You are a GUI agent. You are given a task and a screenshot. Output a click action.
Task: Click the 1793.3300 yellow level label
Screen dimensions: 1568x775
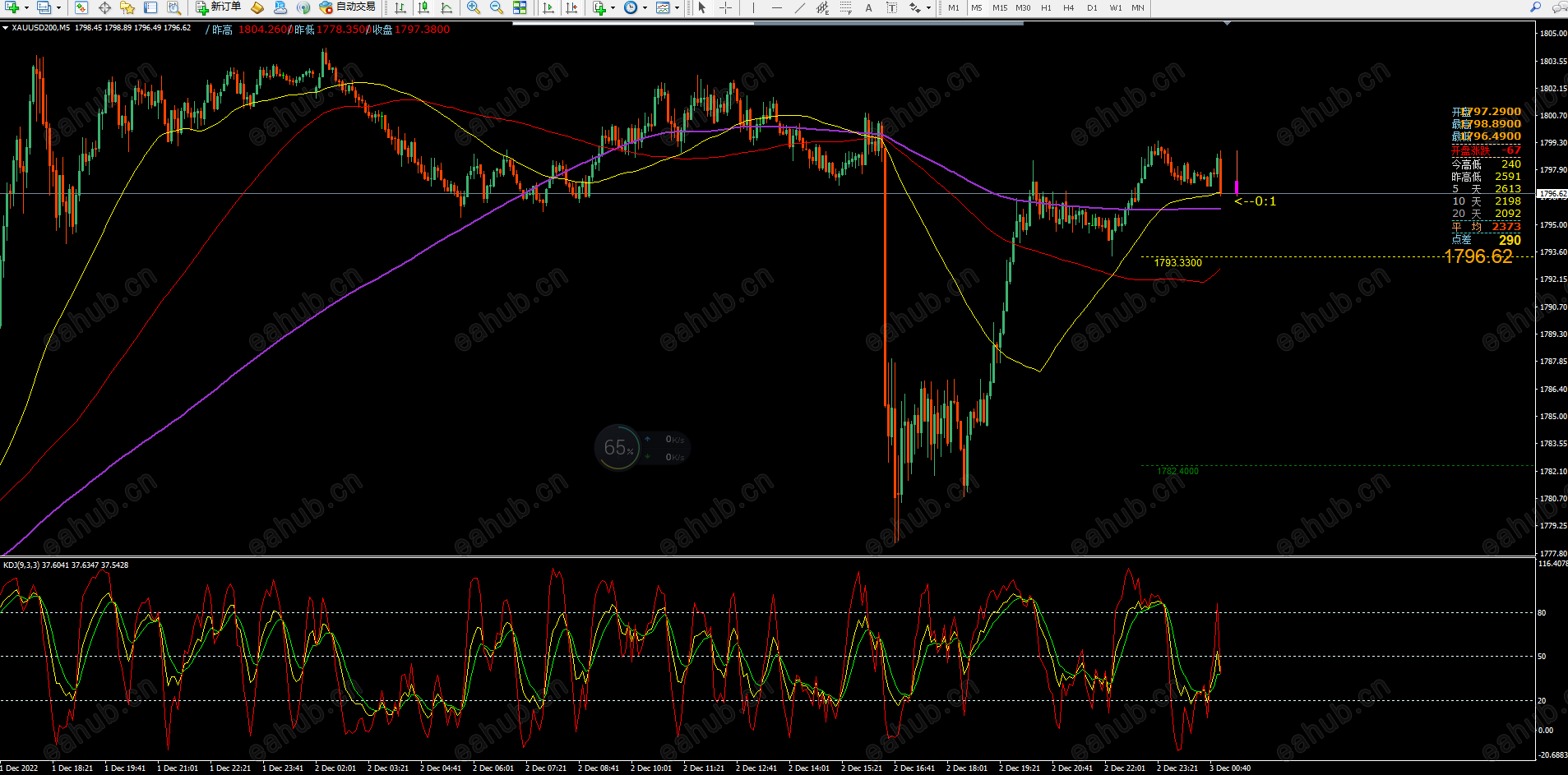point(1177,263)
